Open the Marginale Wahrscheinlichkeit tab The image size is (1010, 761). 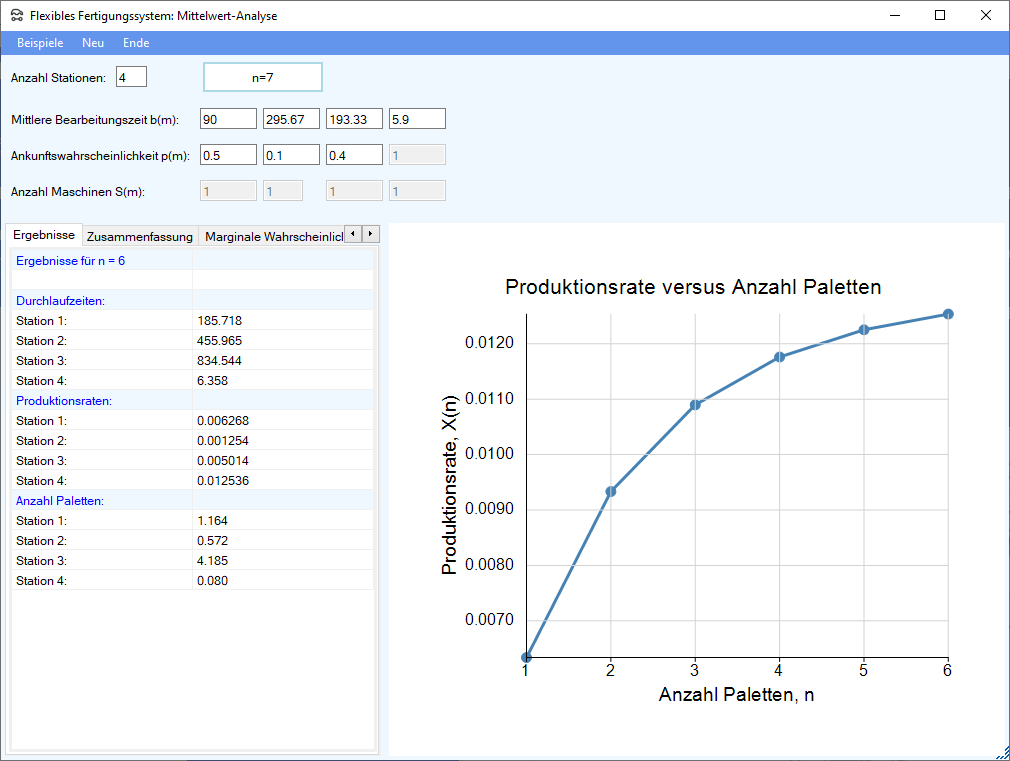tap(270, 237)
